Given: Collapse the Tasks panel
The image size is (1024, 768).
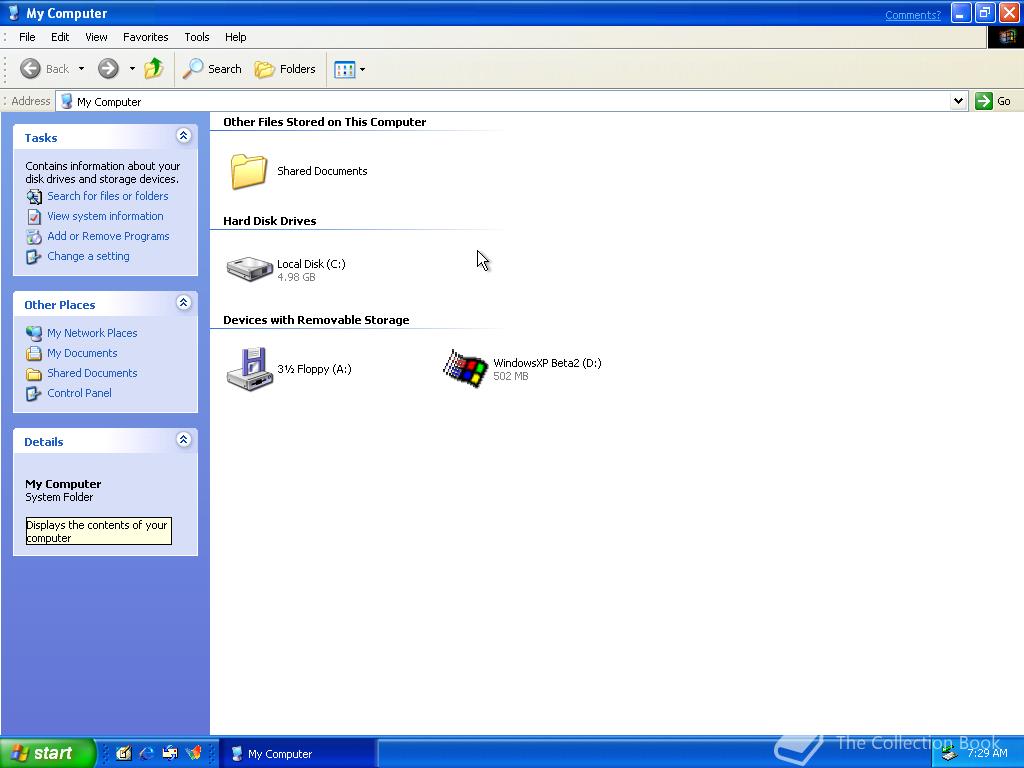Looking at the screenshot, I should pyautogui.click(x=184, y=136).
